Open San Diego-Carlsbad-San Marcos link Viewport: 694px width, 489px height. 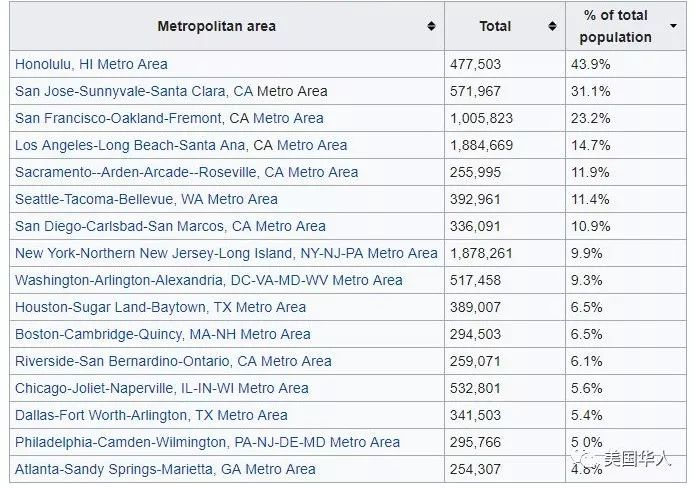(x=170, y=226)
